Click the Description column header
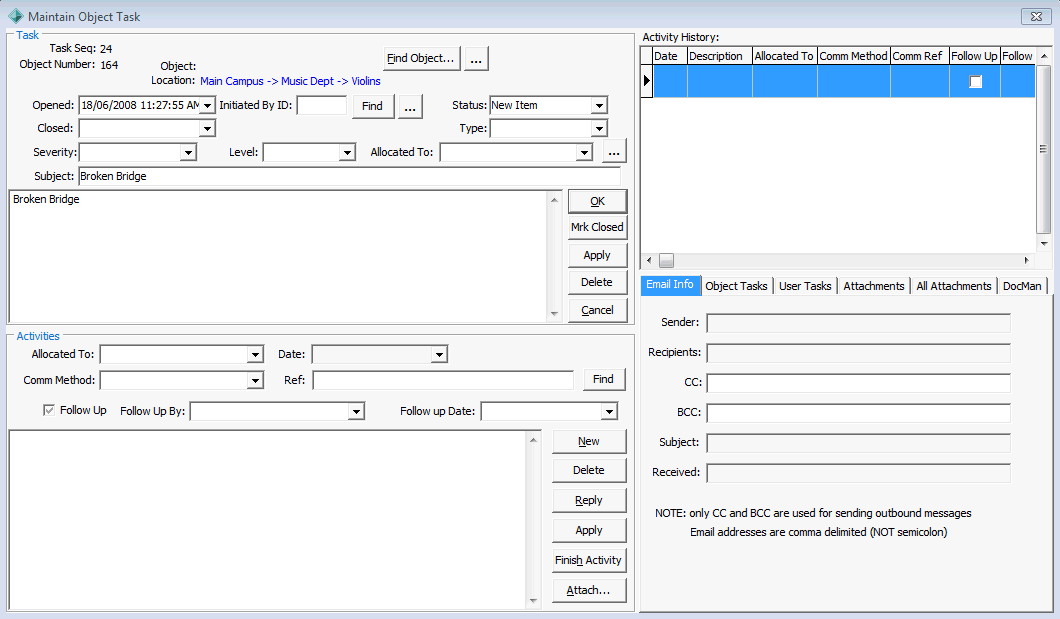This screenshot has width=1060, height=619. coord(720,56)
